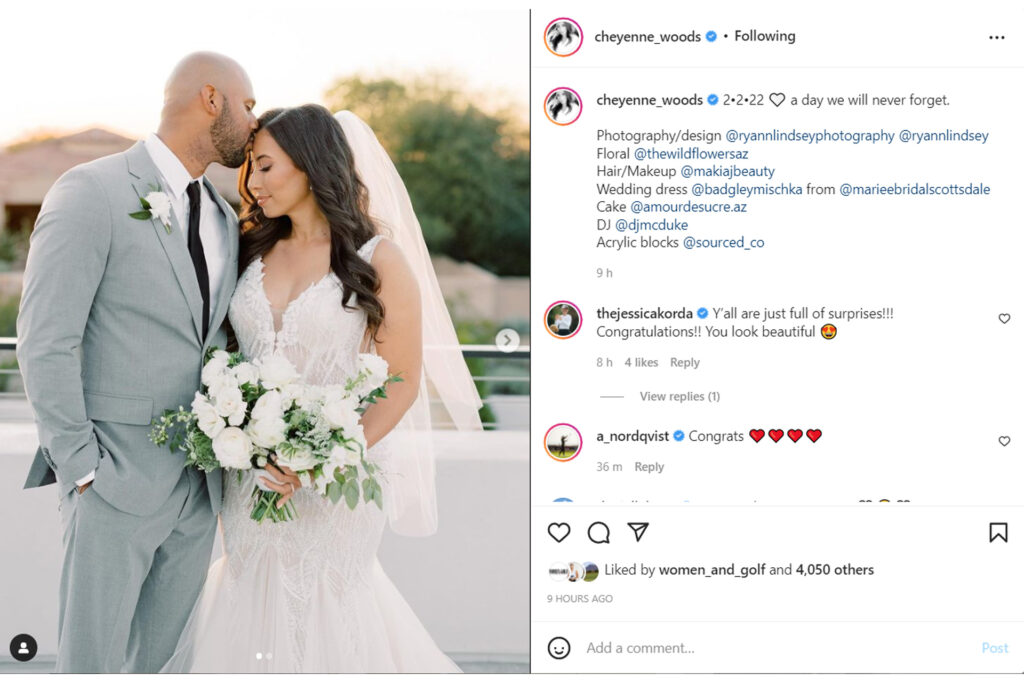Share post via paper plane icon

pyautogui.click(x=637, y=532)
